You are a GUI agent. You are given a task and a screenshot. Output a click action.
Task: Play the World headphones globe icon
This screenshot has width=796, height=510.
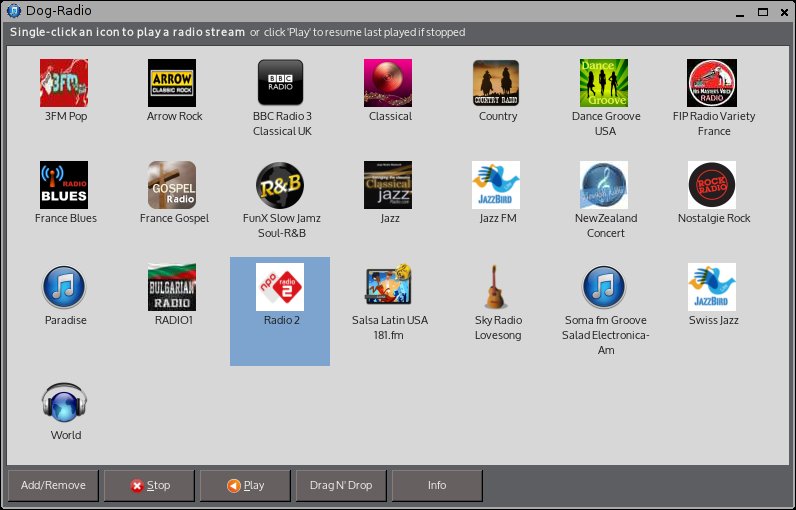(x=64, y=402)
